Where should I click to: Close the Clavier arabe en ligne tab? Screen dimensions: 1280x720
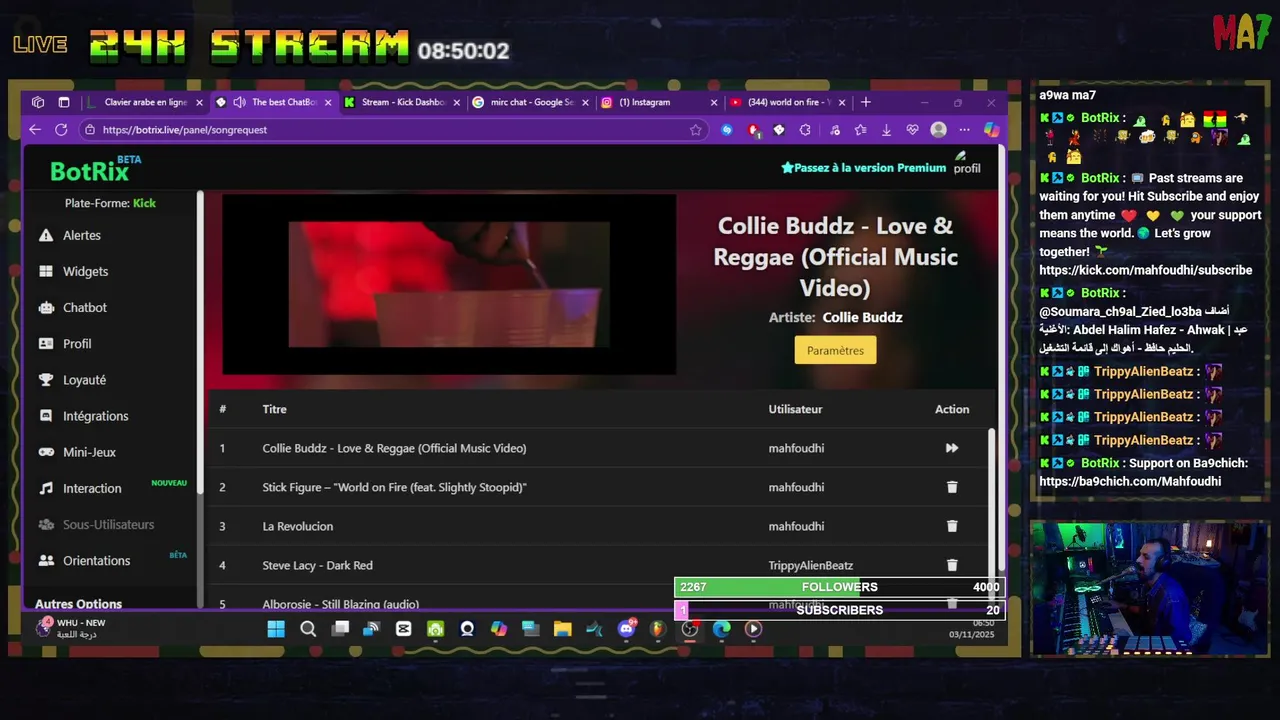[x=199, y=102]
